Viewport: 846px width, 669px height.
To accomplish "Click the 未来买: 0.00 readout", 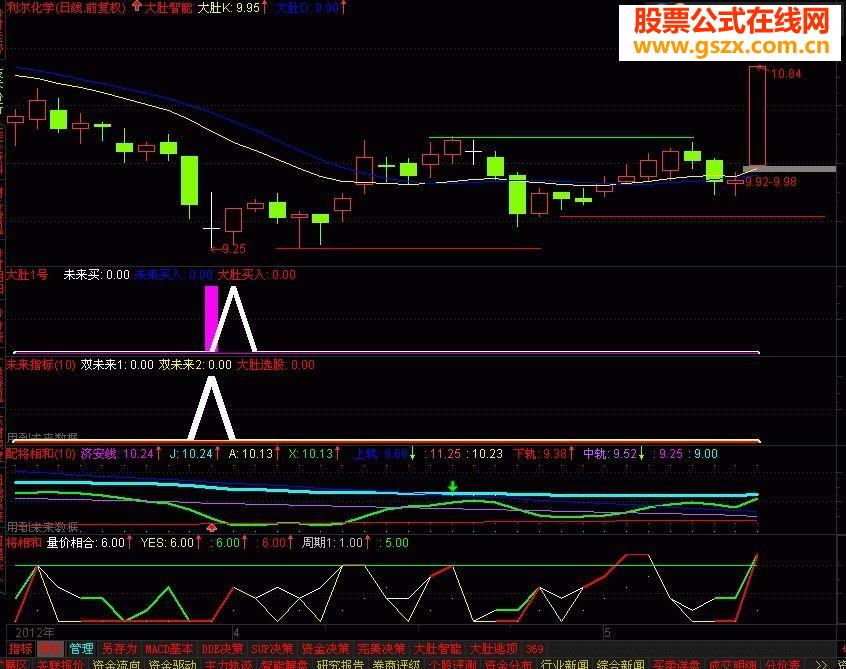I will [97, 275].
